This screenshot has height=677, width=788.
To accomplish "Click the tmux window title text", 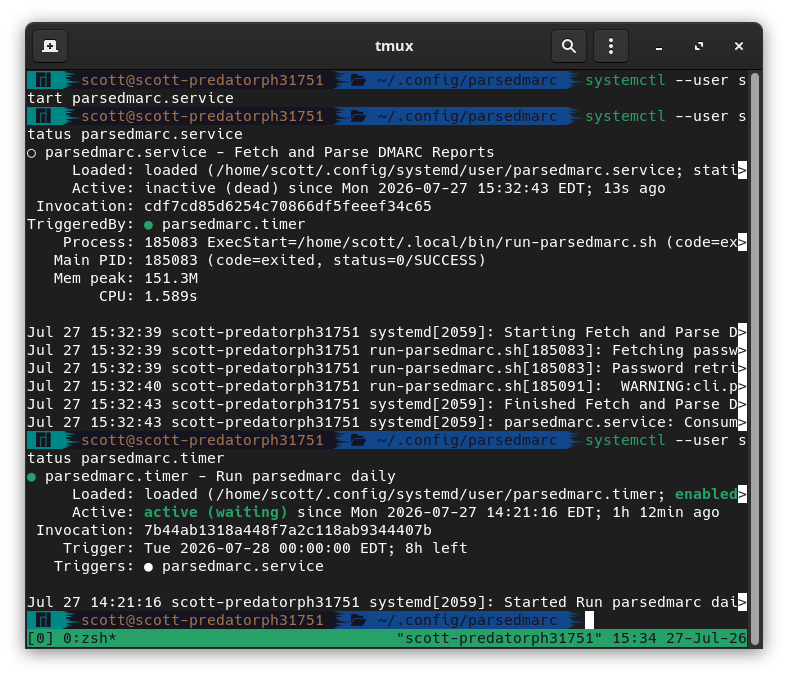I will point(394,46).
